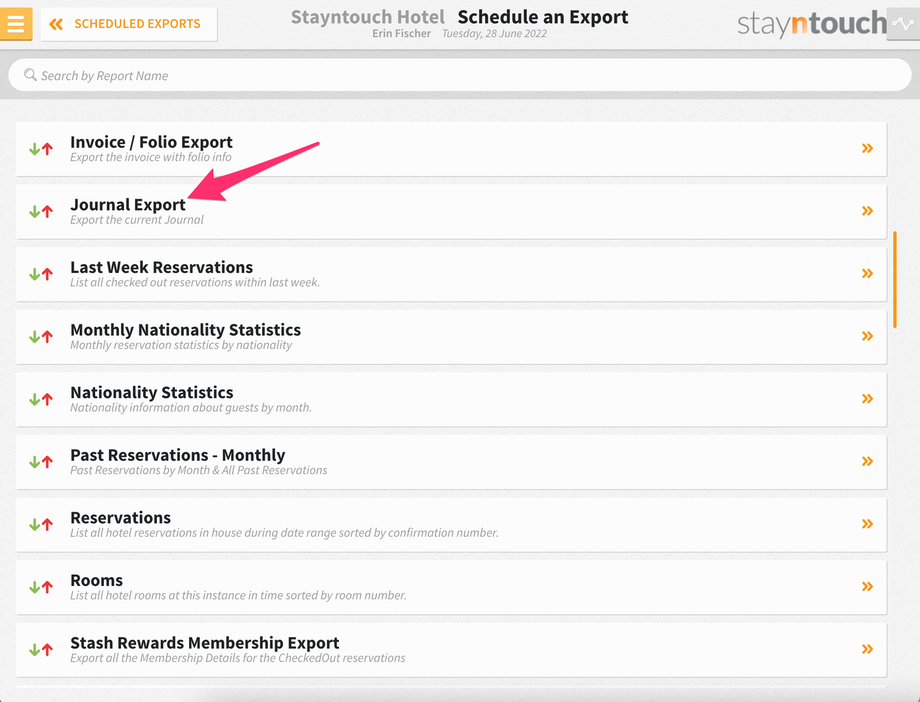Screen dimensions: 920x702
Task: Click the search magnifier icon
Action: (x=30, y=75)
